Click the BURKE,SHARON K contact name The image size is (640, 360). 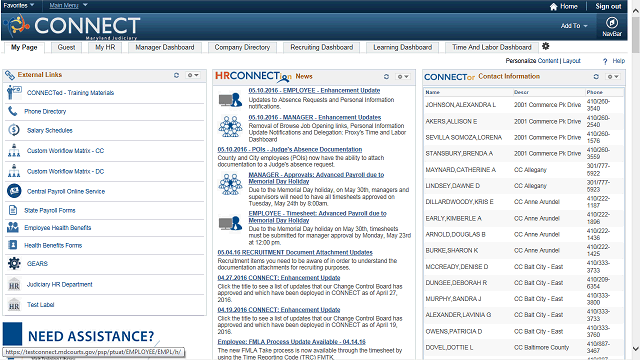[452, 250]
